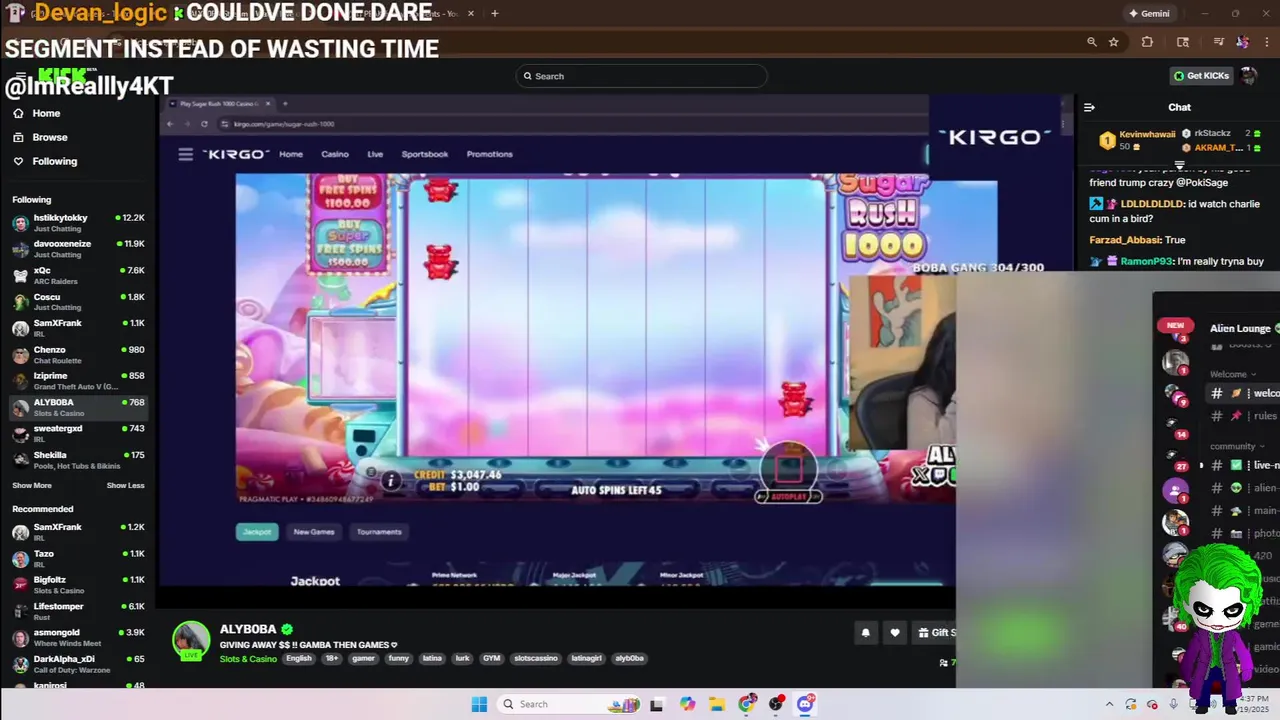
Task: Click Show Less under Following
Action: click(125, 485)
